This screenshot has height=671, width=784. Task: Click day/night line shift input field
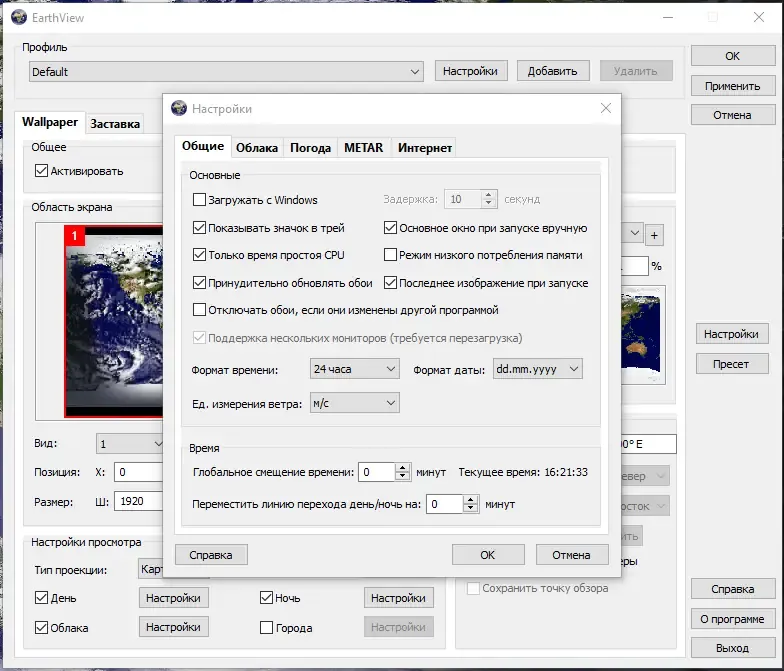point(445,504)
